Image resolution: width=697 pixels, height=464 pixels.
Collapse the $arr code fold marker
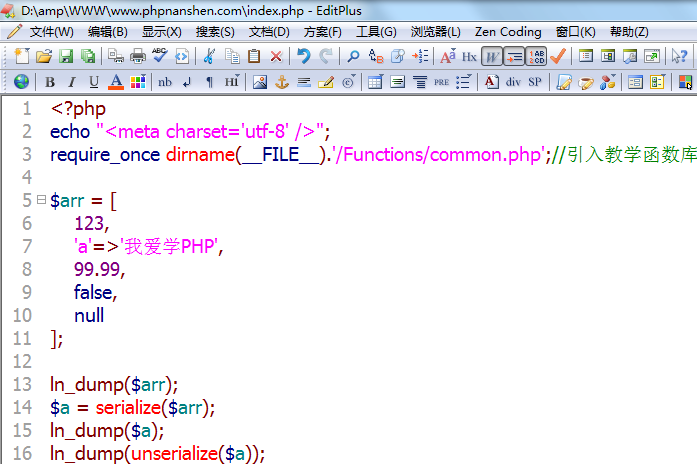point(41,200)
